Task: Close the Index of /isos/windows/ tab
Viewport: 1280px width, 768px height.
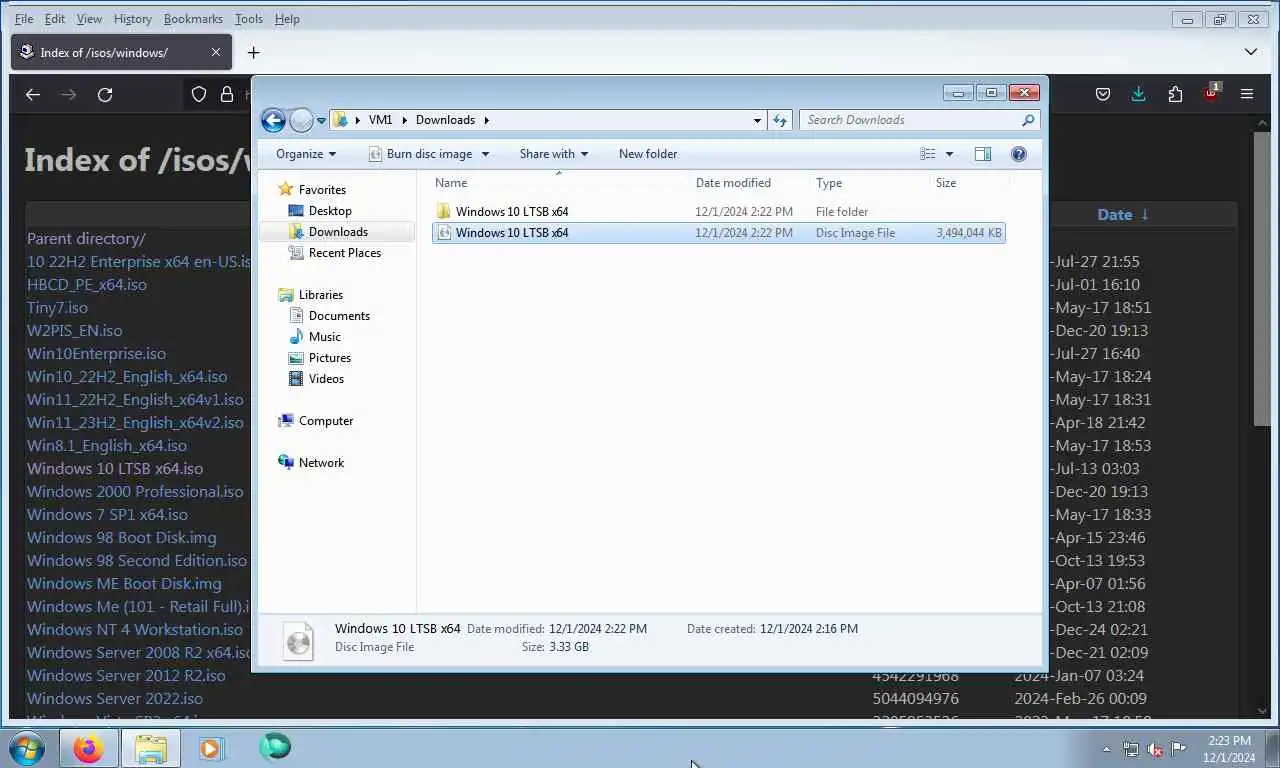Action: (x=216, y=52)
